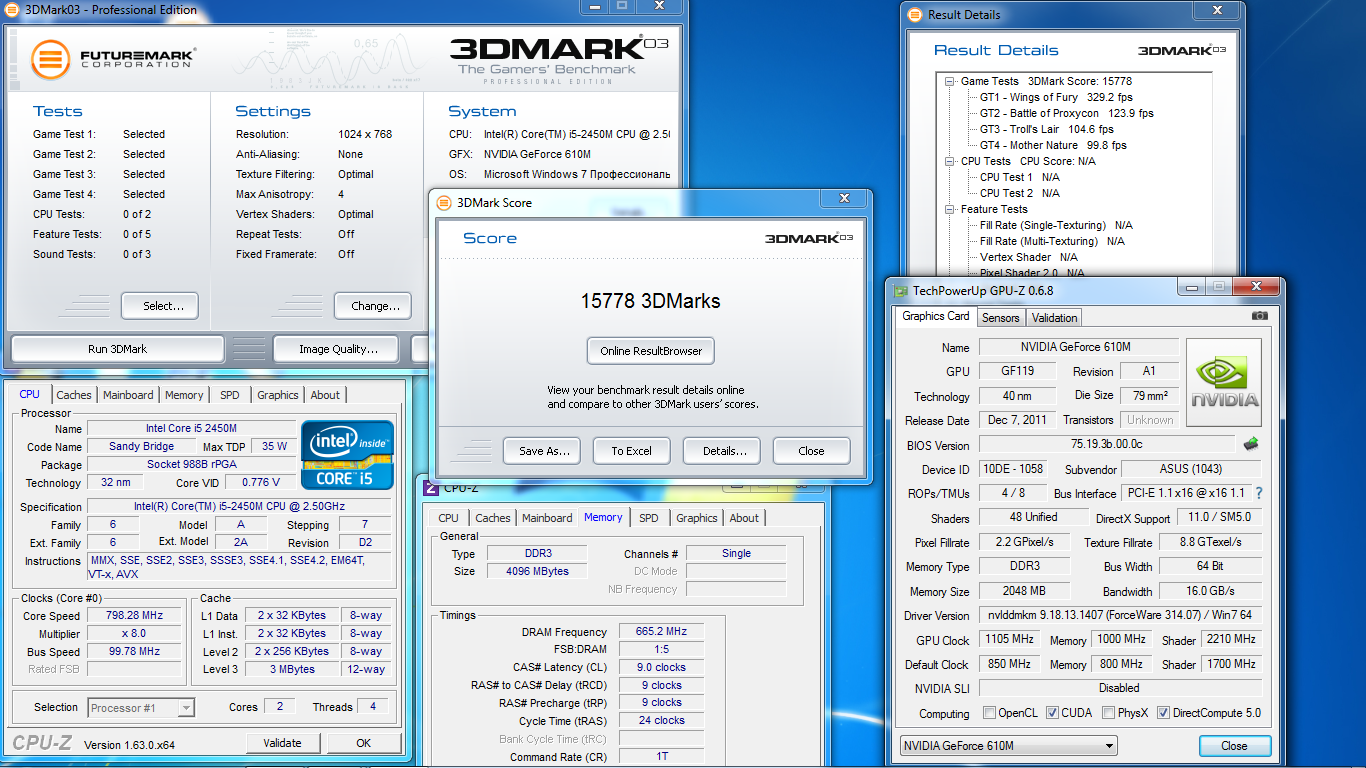Click the GF119 GPU field

[x=1017, y=371]
